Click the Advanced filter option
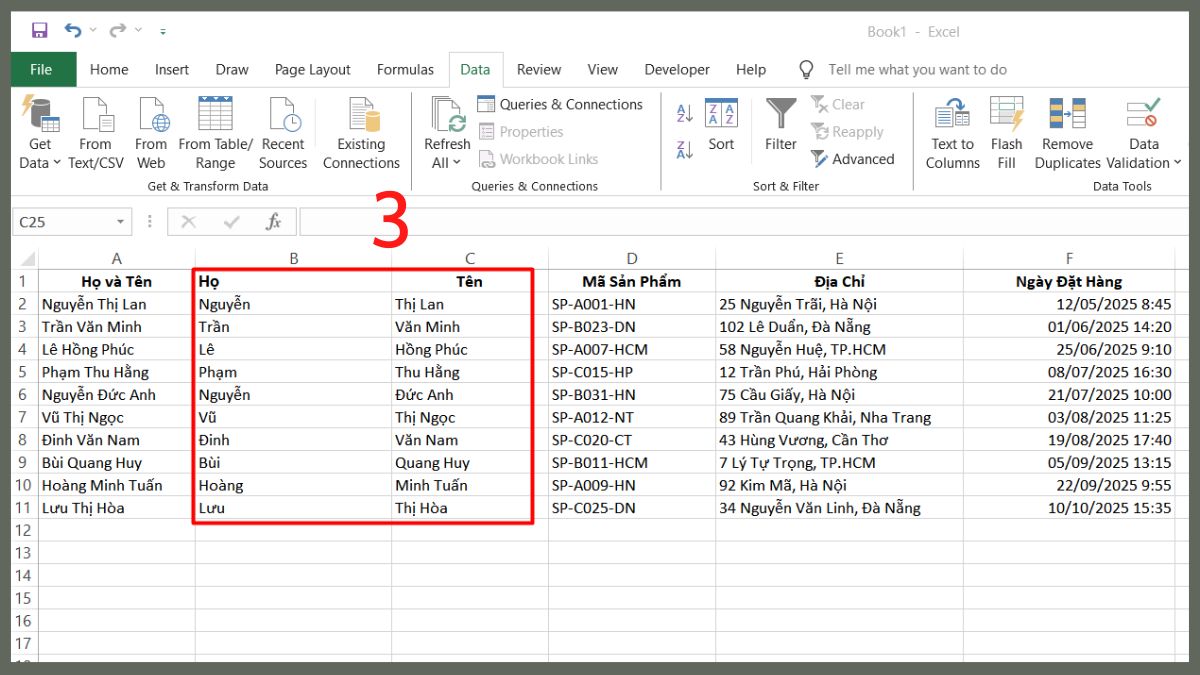Image resolution: width=1200 pixels, height=675 pixels. (x=855, y=159)
